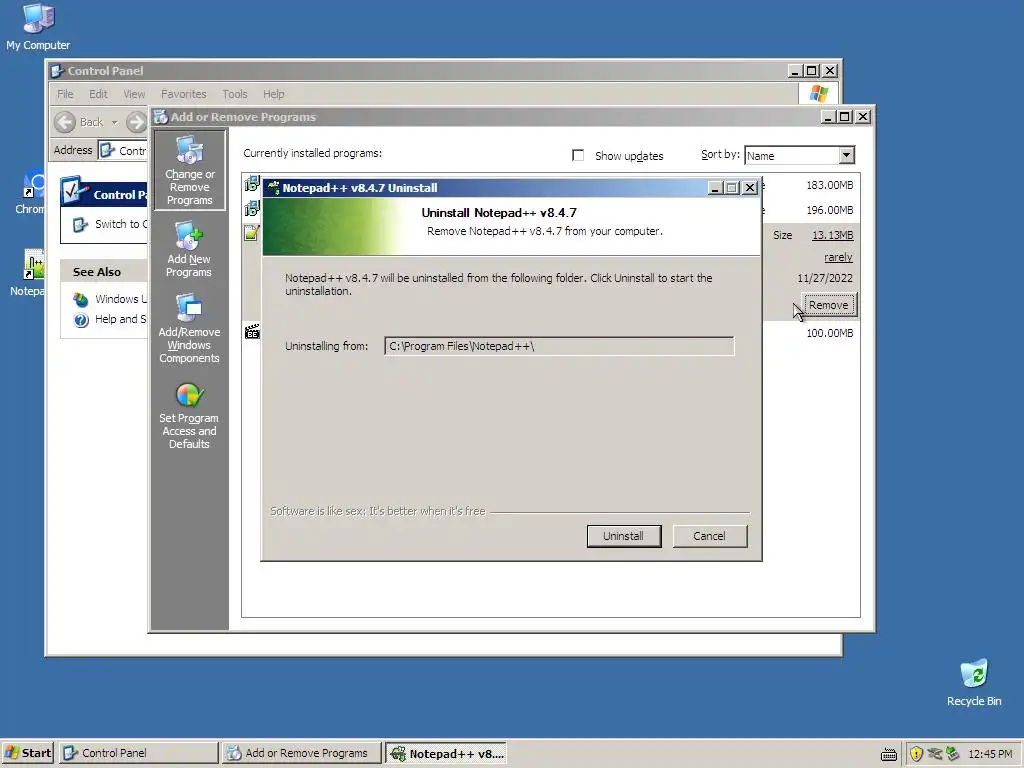Viewport: 1024px width, 768px height.
Task: Select Add/Remove Windows Components sidebar icon
Action: click(189, 329)
